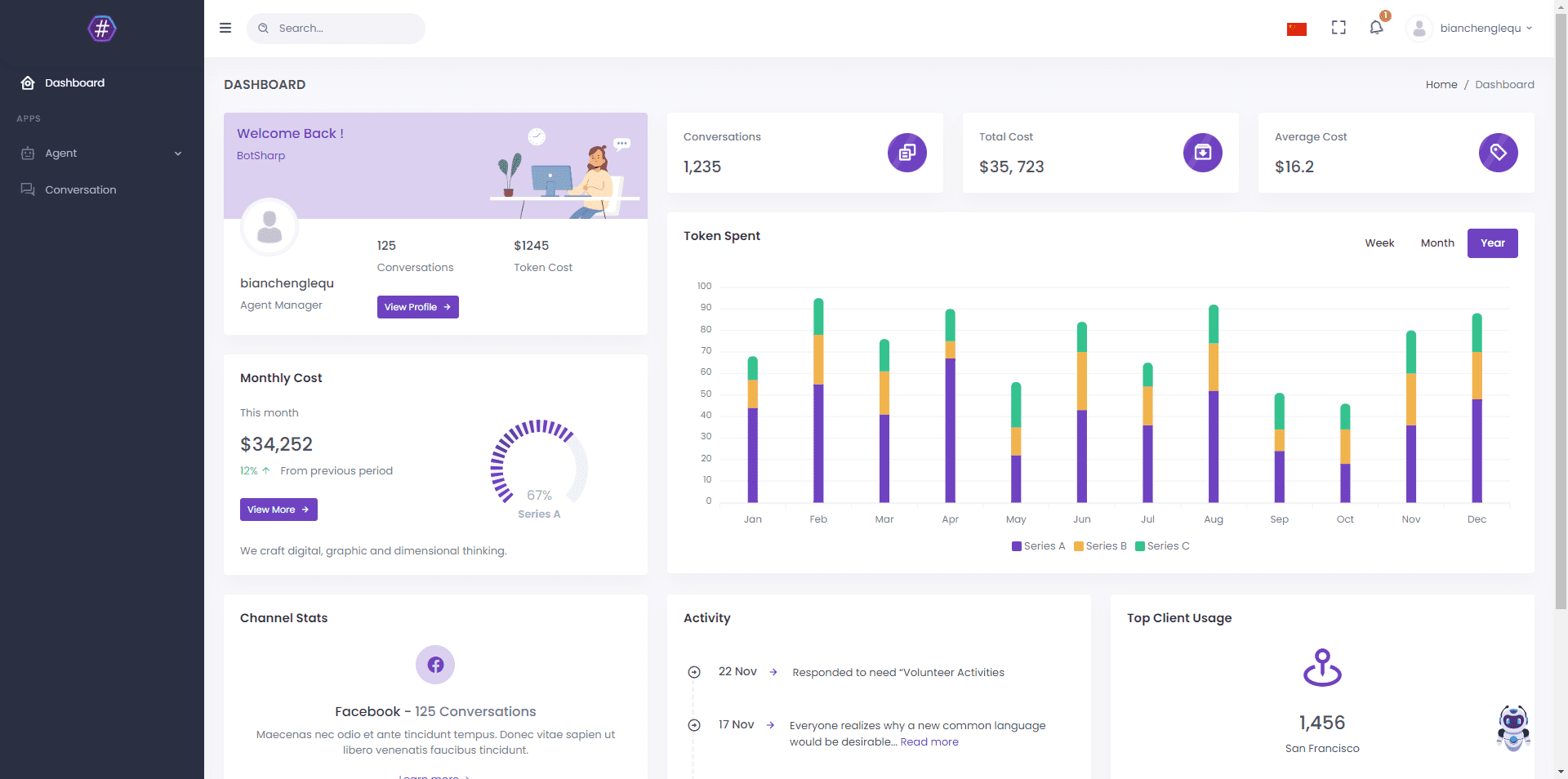Image resolution: width=1568 pixels, height=779 pixels.
Task: Click the Aug bar in Token Spent chart
Action: [x=1214, y=403]
